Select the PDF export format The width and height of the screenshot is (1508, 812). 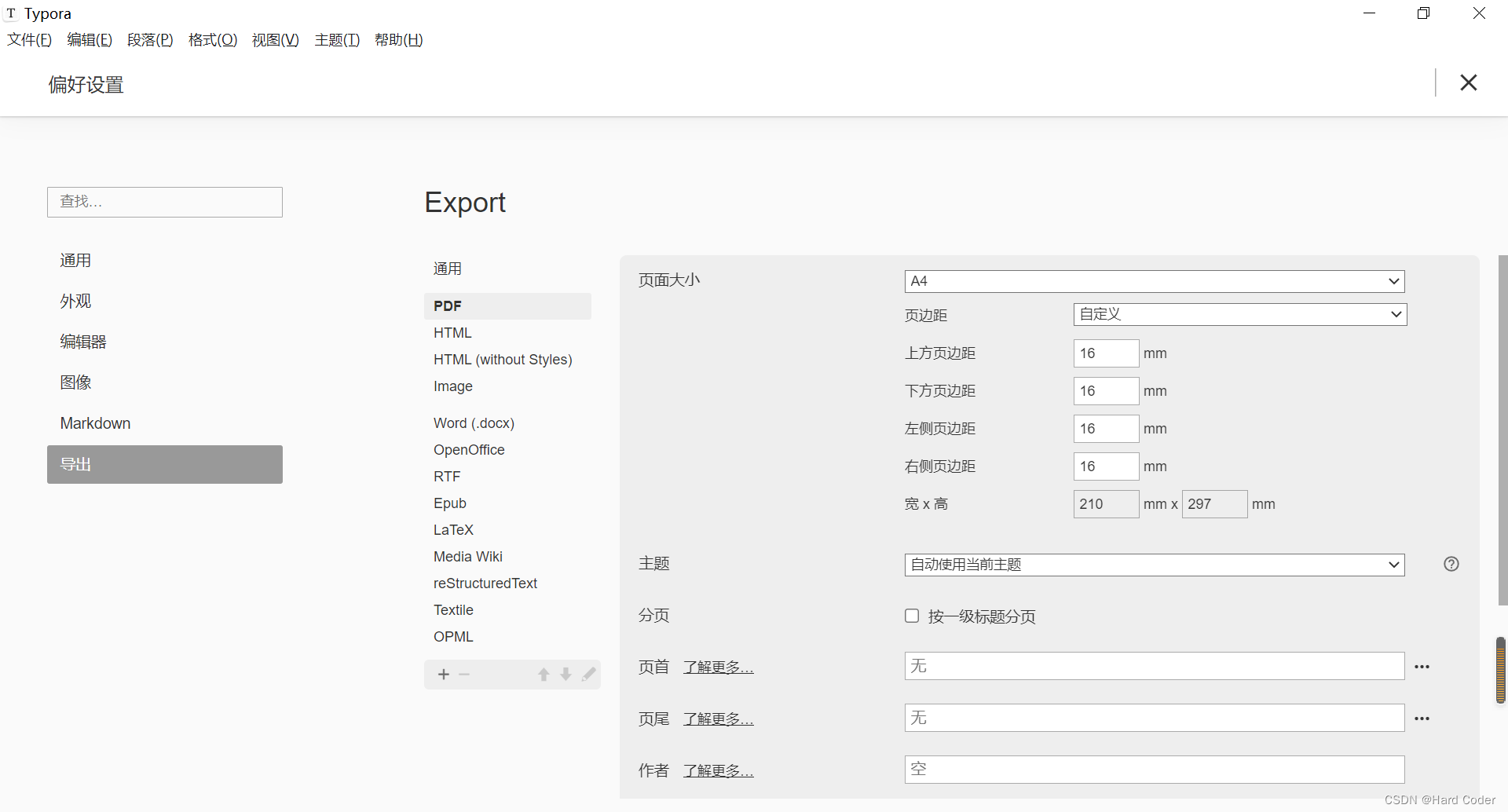pos(507,306)
